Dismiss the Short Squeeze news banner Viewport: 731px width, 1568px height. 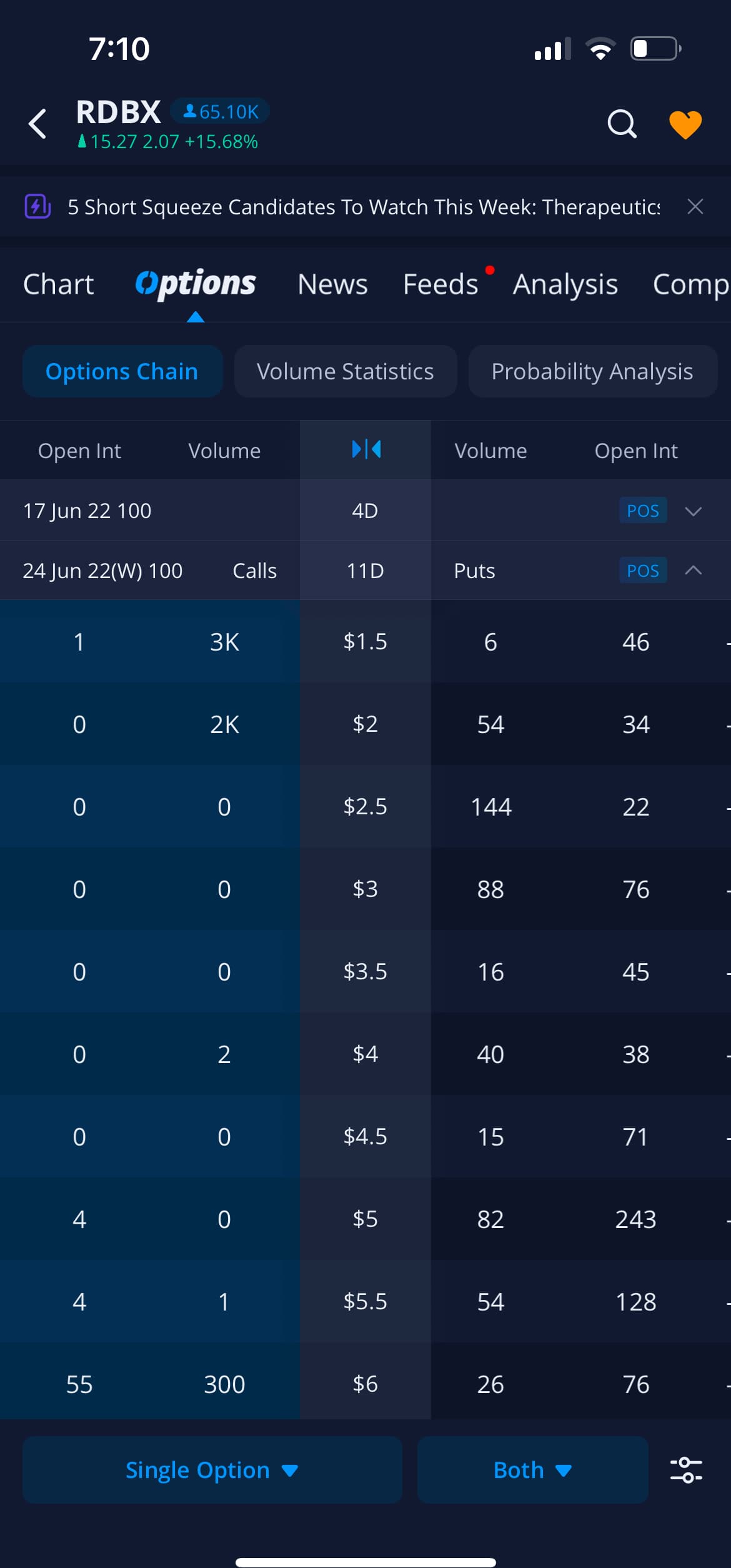[695, 206]
